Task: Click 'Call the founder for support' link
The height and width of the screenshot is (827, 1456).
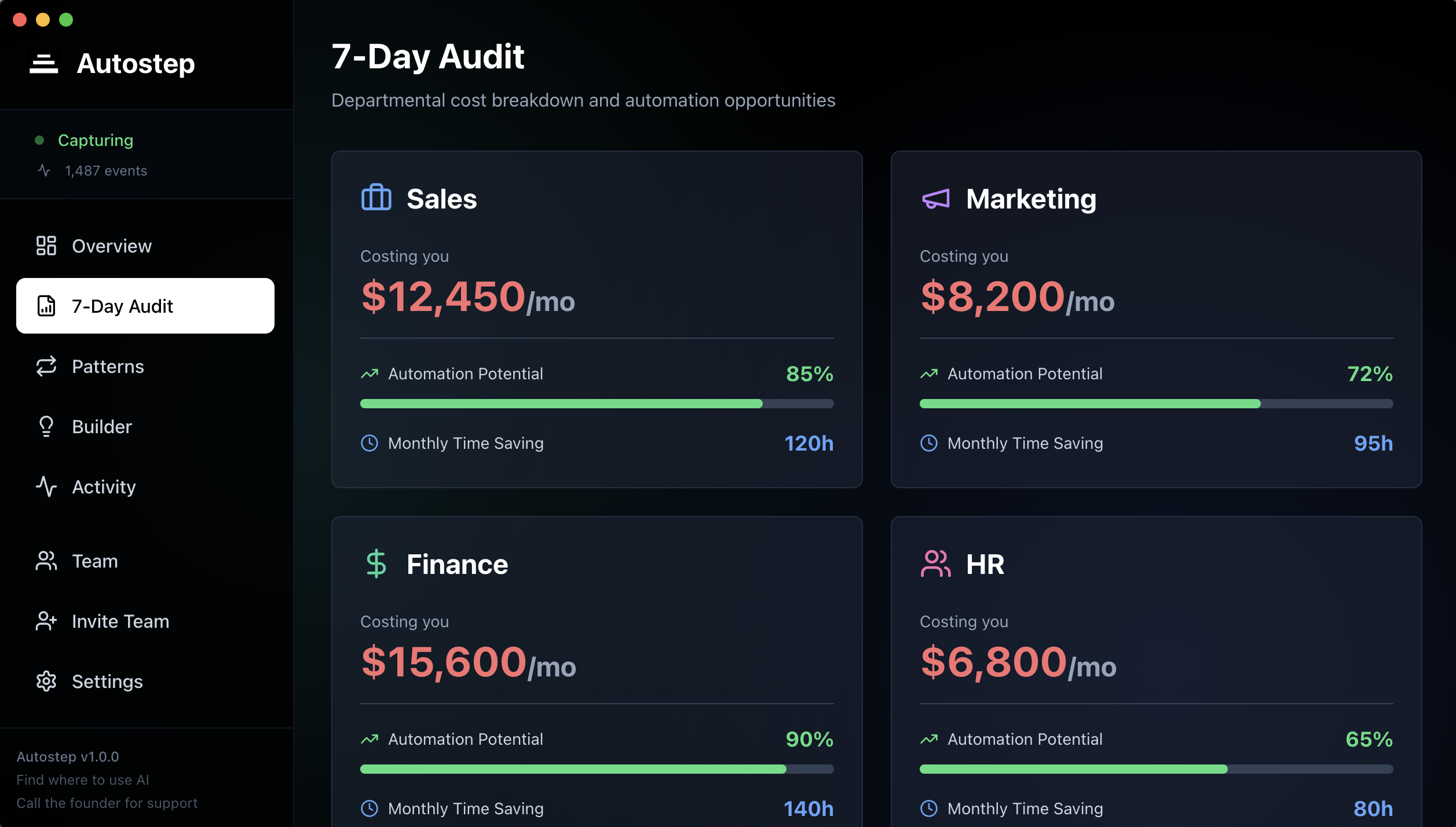Action: (107, 803)
